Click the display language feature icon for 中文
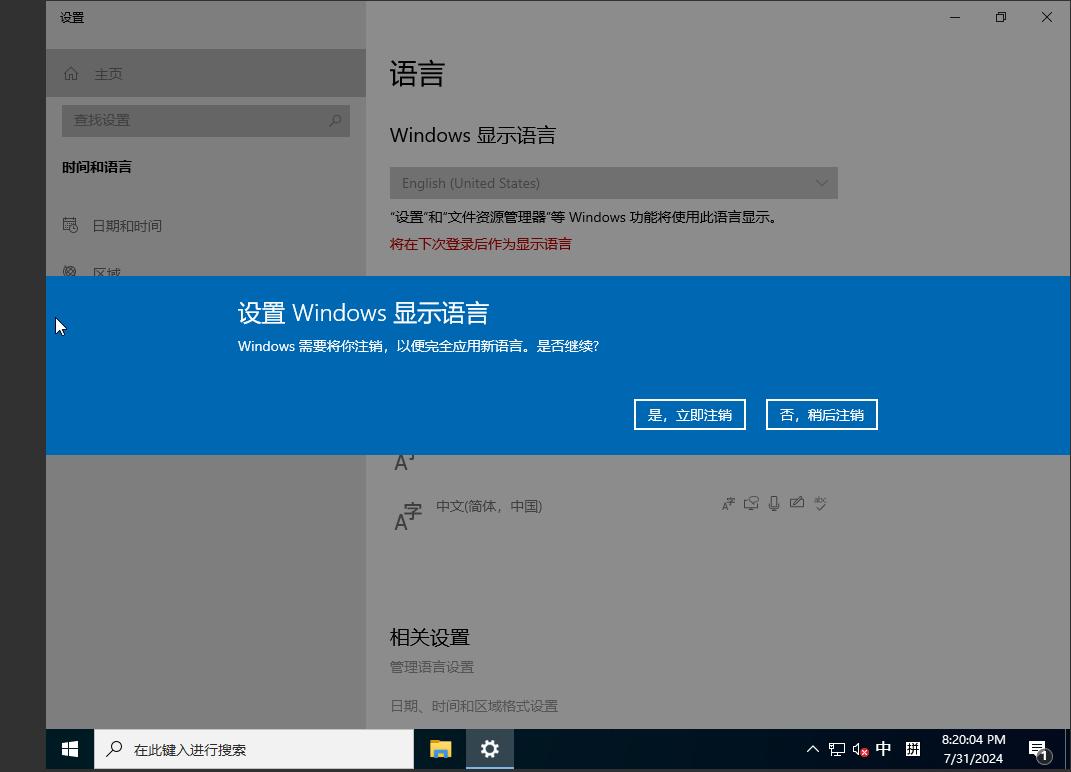1071x772 pixels. (728, 504)
